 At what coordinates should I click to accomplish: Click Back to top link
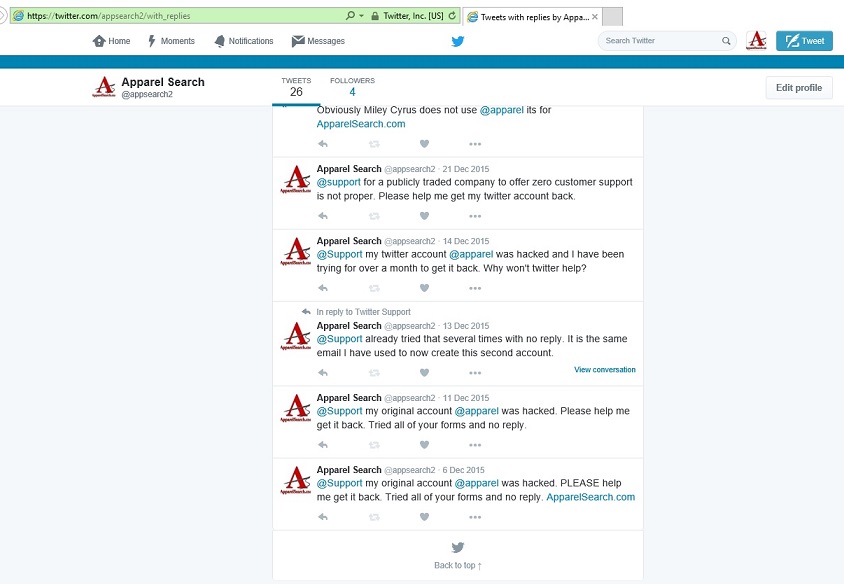[x=458, y=565]
